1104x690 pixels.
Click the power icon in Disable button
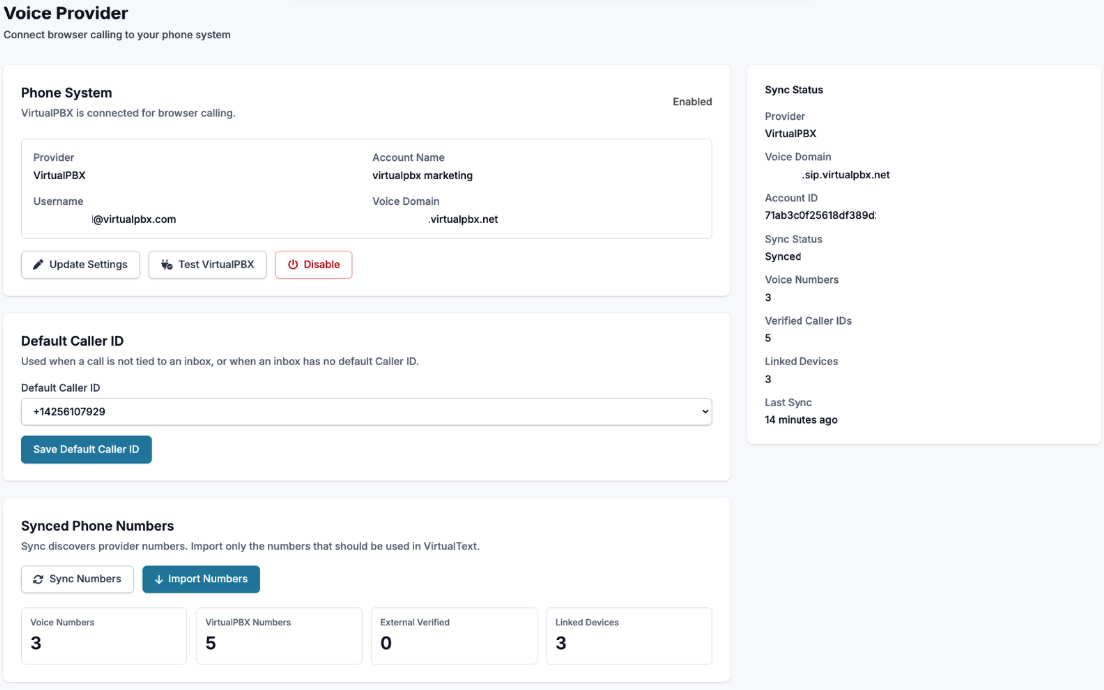point(293,265)
